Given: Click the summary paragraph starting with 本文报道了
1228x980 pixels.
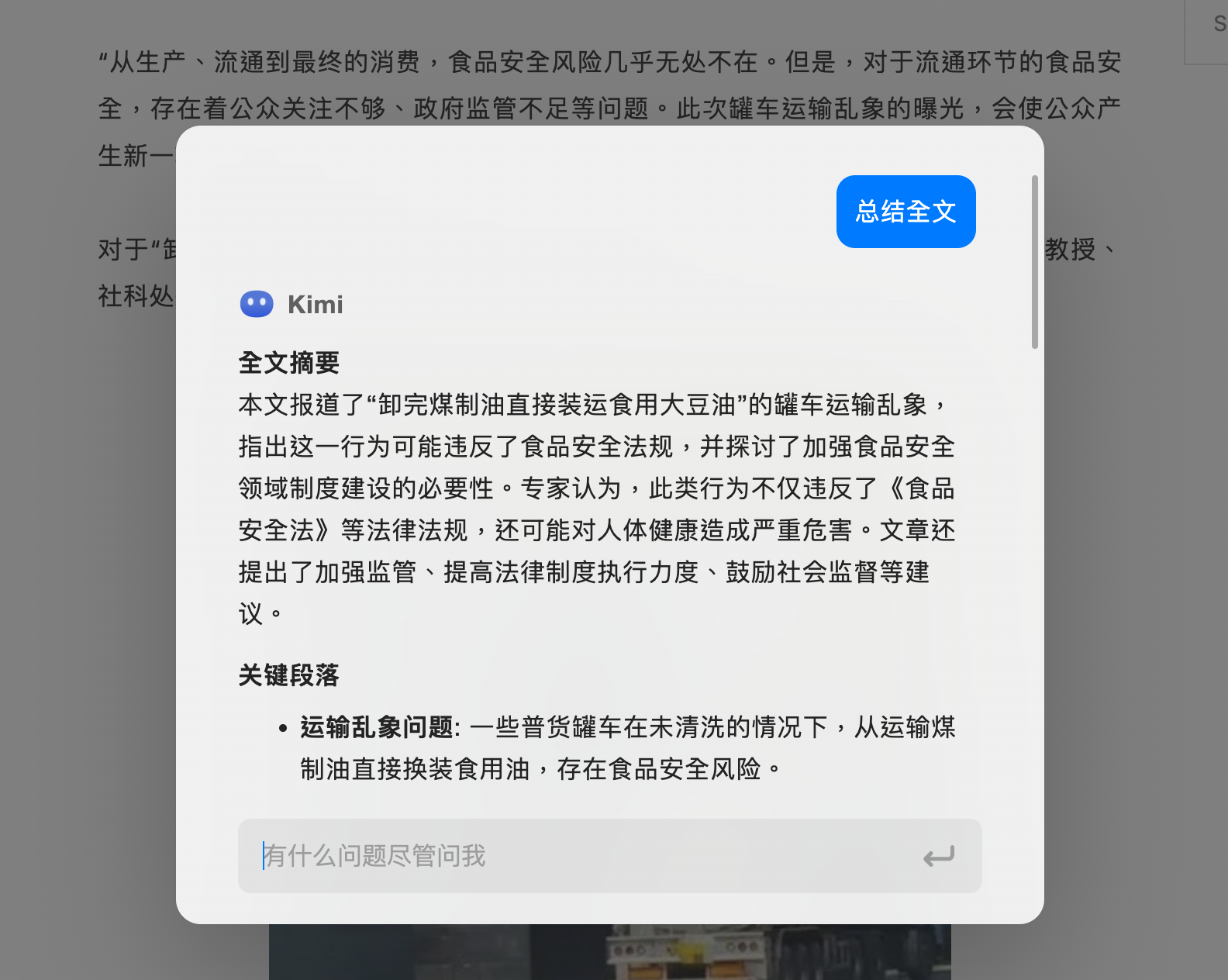Looking at the screenshot, I should pos(597,509).
